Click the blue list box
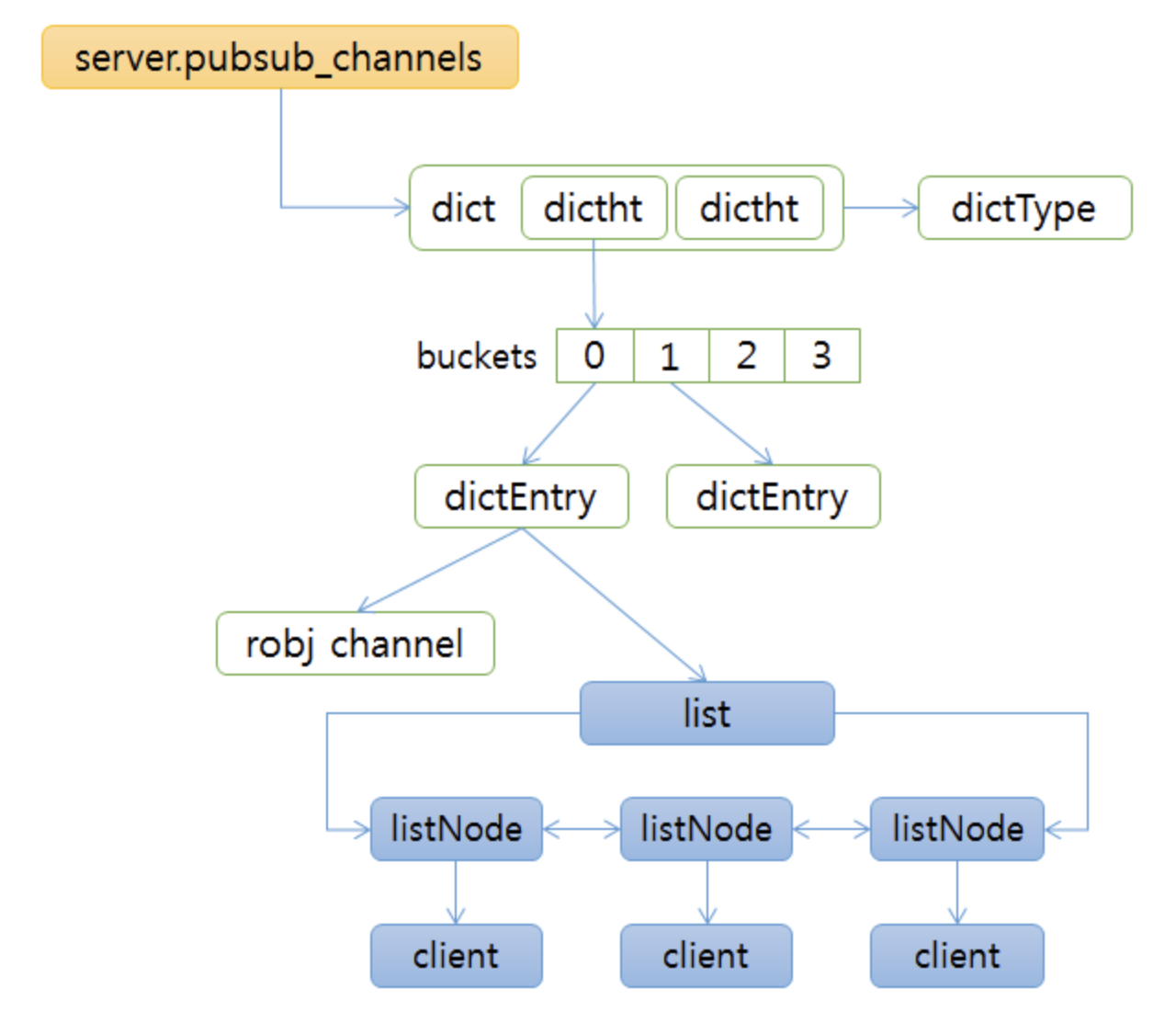The image size is (1176, 1011). click(707, 713)
